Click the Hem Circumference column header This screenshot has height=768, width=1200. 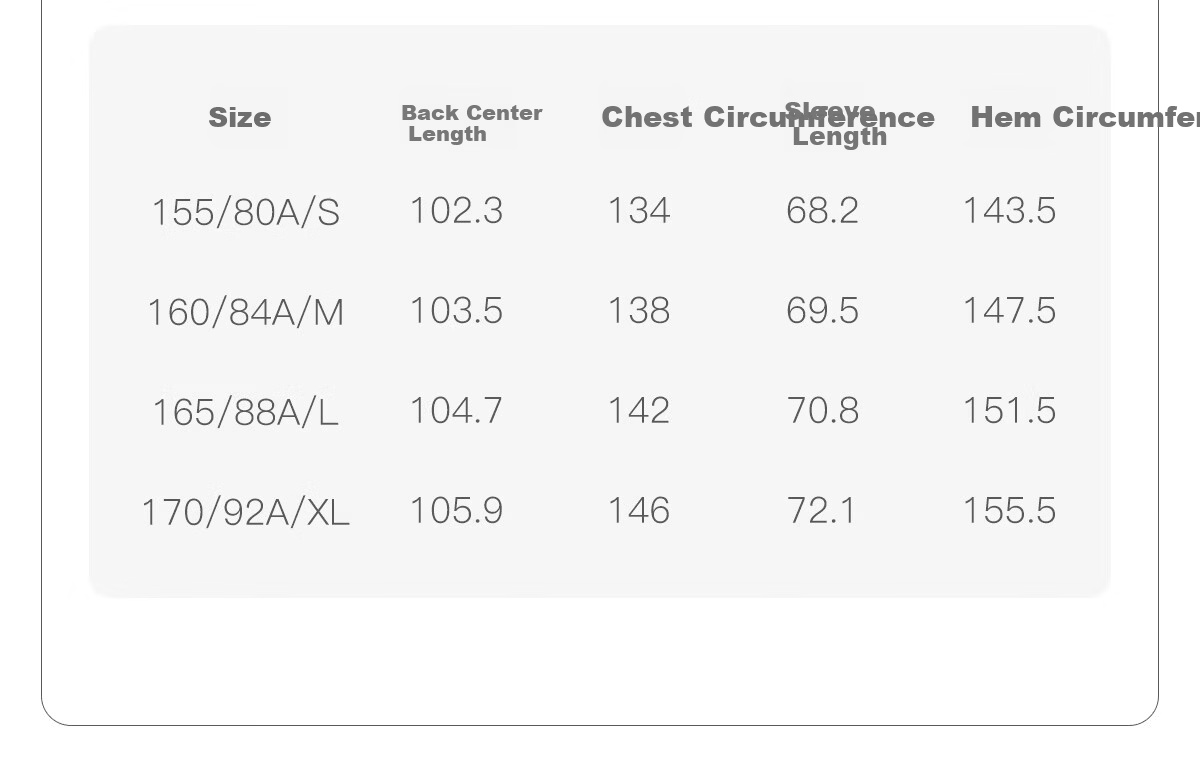(1085, 117)
